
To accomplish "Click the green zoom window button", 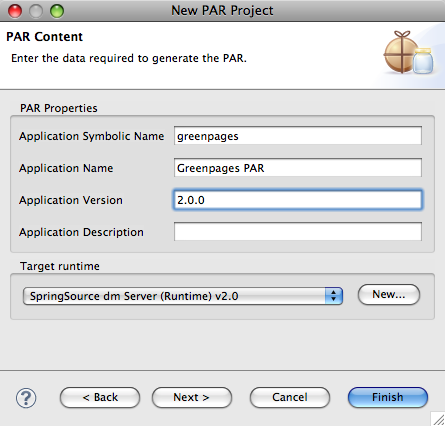I will coord(57,11).
